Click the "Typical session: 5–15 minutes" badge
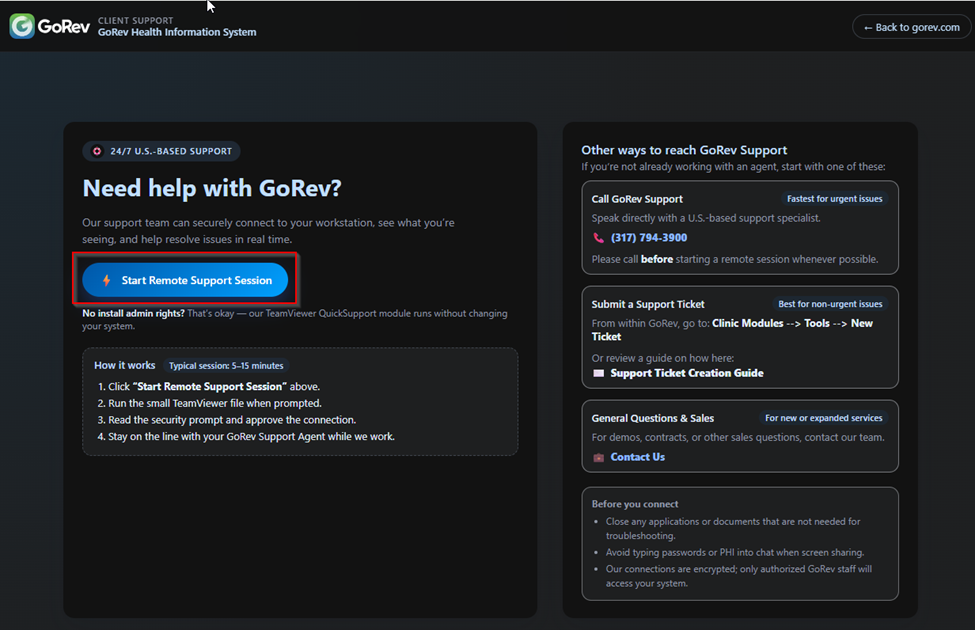The width and height of the screenshot is (975, 630). (226, 366)
